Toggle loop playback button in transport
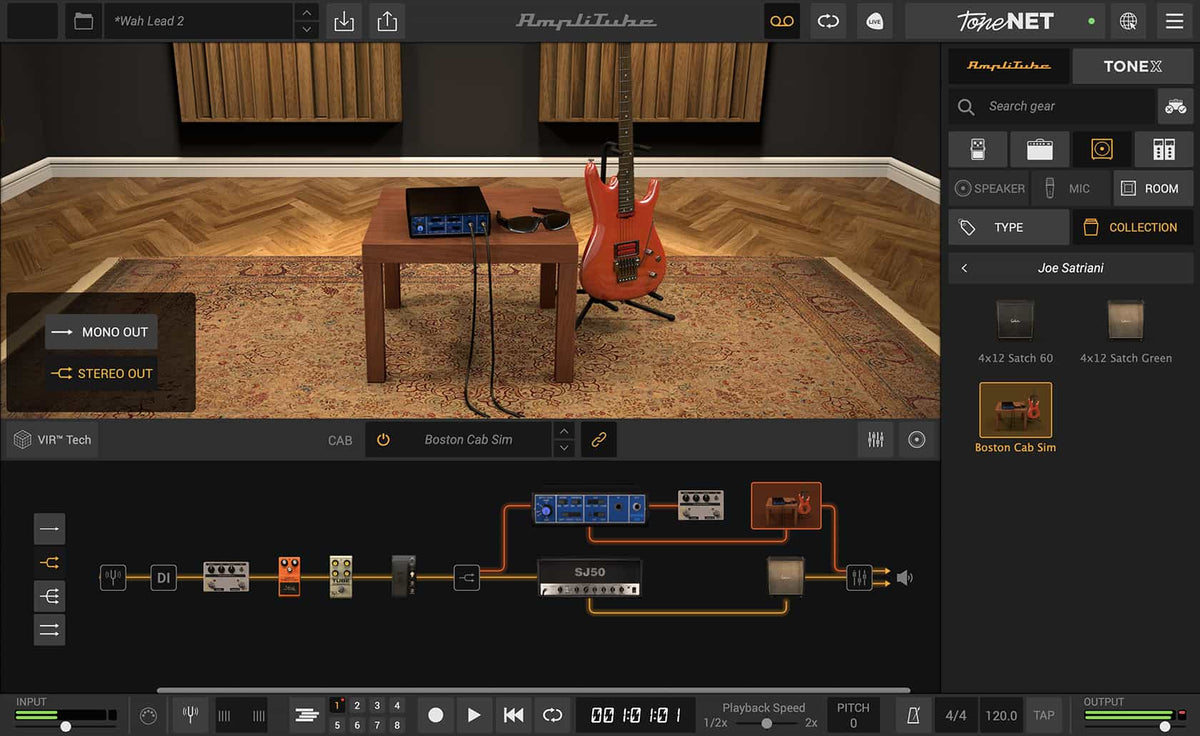1200x736 pixels. (552, 715)
